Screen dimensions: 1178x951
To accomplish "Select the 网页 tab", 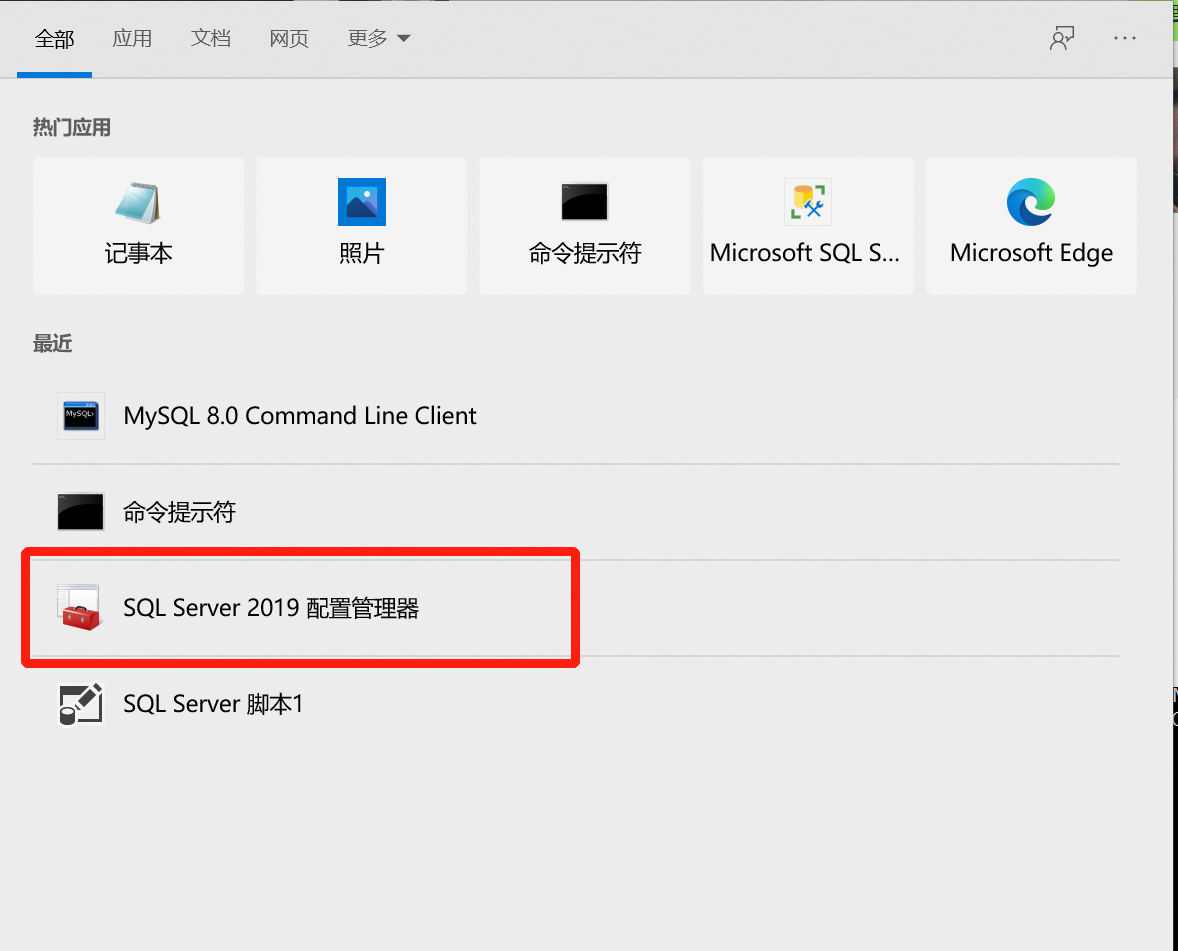I will pos(288,38).
